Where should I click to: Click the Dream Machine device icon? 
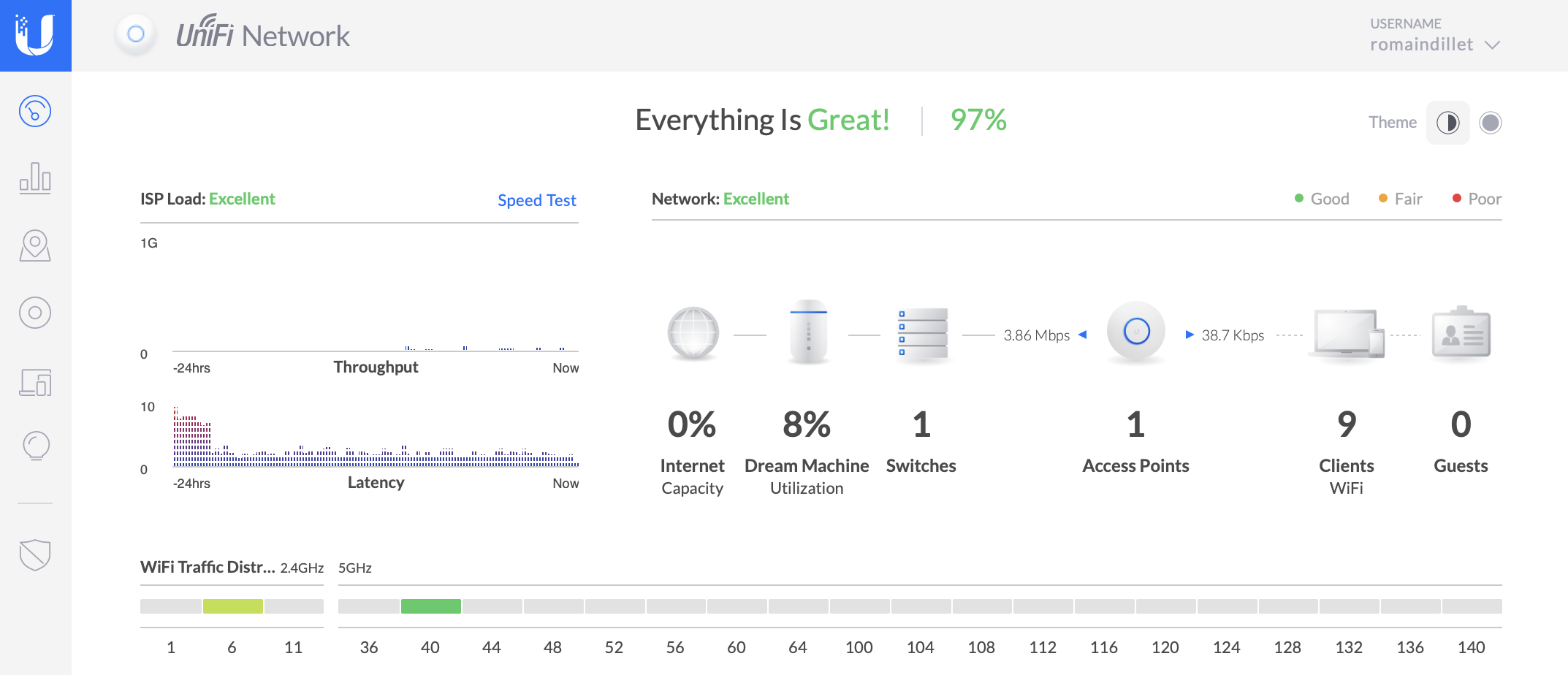coord(808,332)
